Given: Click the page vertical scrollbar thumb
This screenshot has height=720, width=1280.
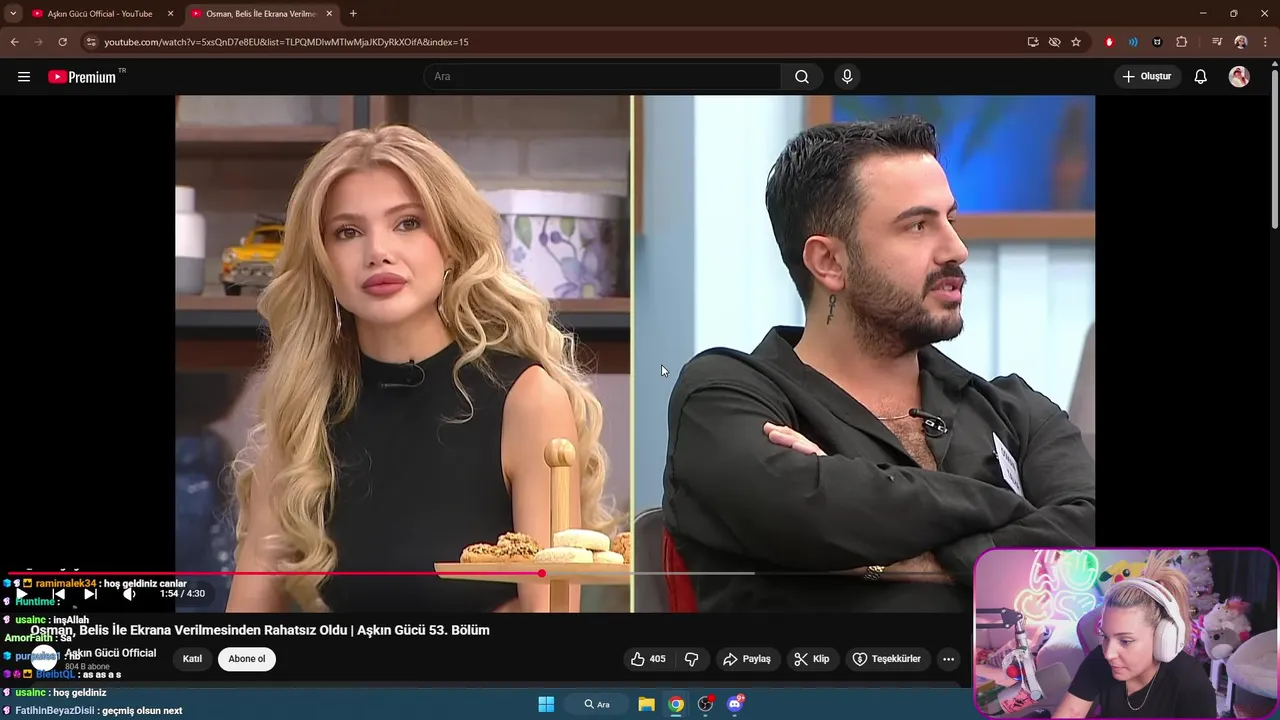Looking at the screenshot, I should click(x=1274, y=150).
